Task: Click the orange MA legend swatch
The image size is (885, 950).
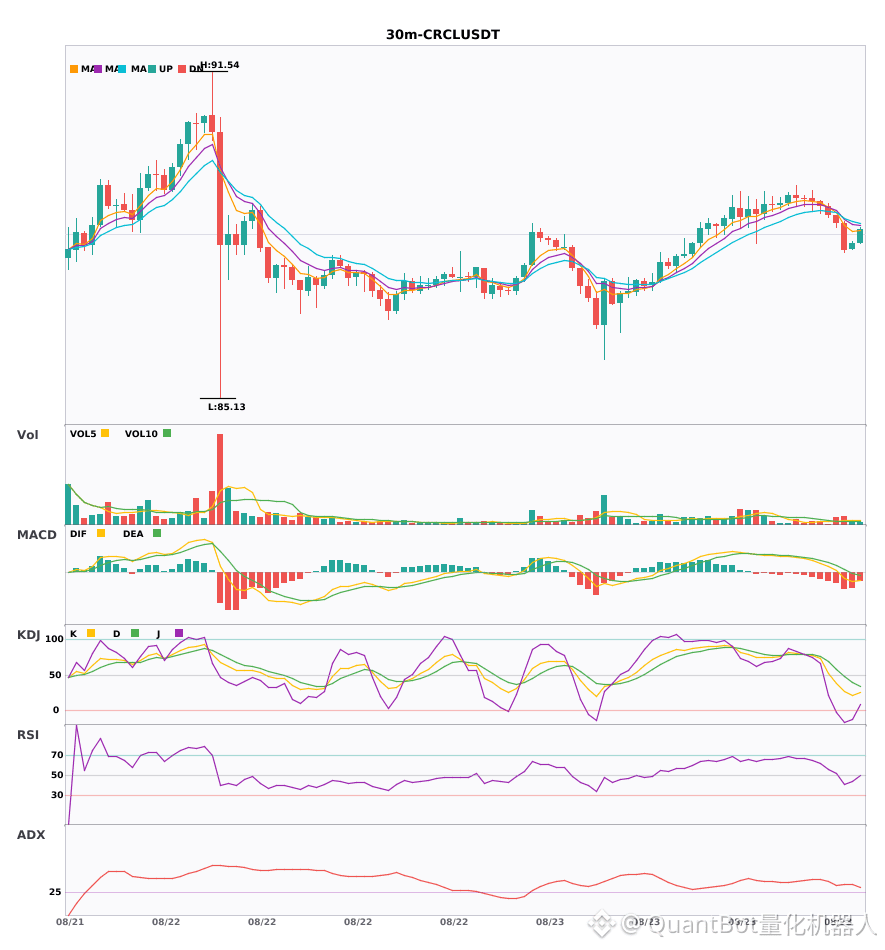Action: 74,69
